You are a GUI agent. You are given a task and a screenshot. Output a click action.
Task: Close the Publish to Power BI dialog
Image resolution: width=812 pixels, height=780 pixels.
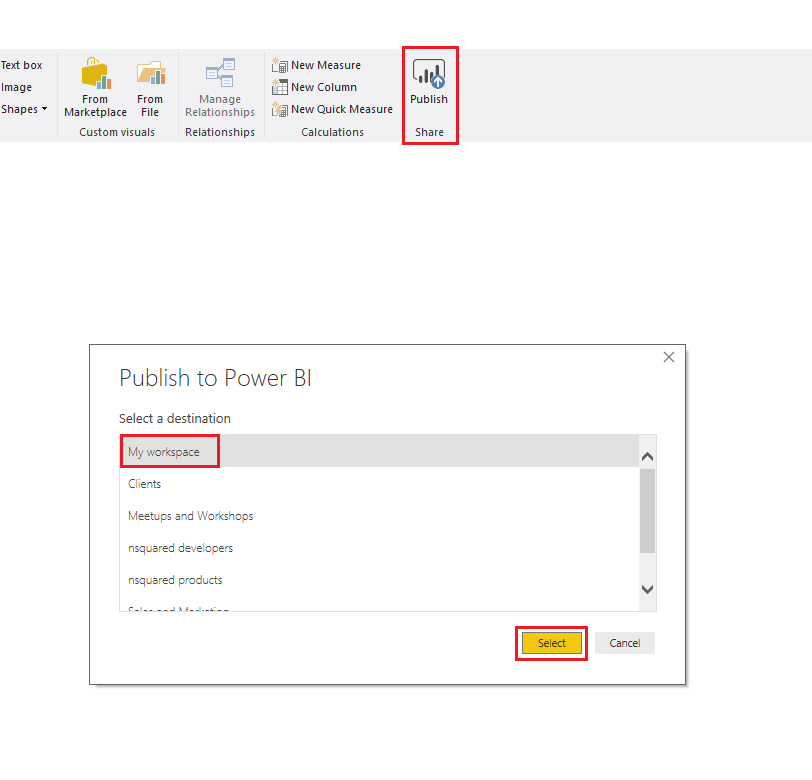tap(668, 357)
